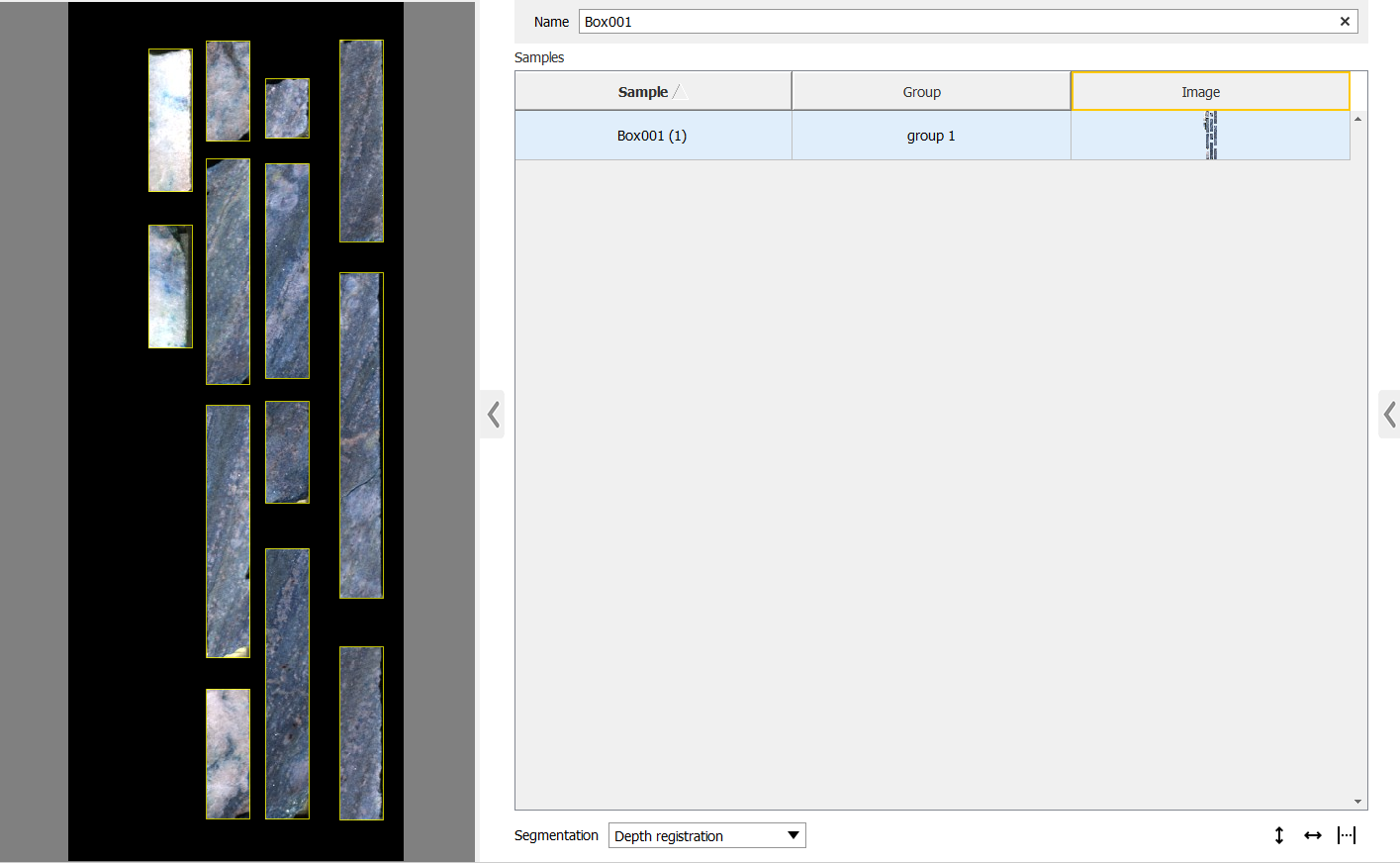Viewport: 1400px width, 863px height.
Task: Click the vertical double-arrow icon
Action: (1279, 835)
